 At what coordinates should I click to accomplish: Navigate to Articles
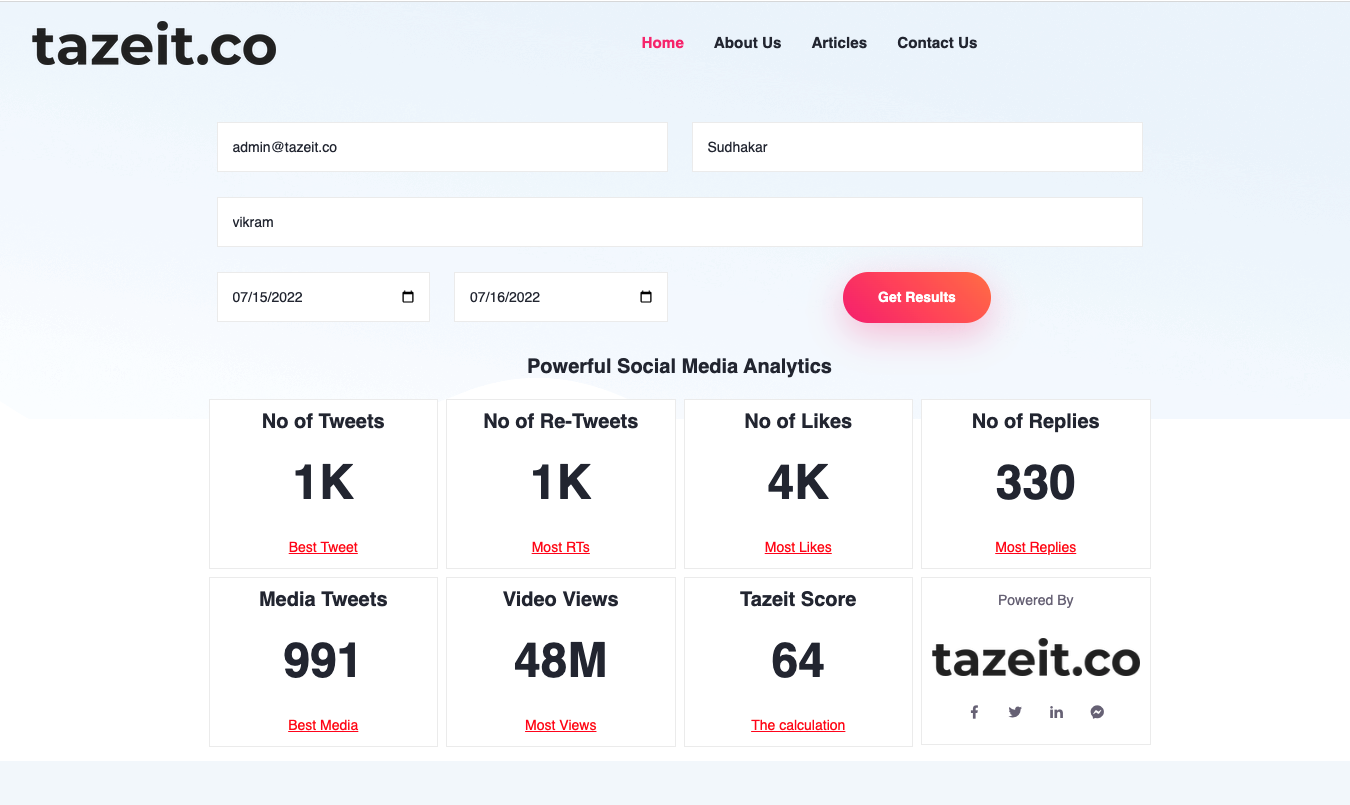[839, 43]
